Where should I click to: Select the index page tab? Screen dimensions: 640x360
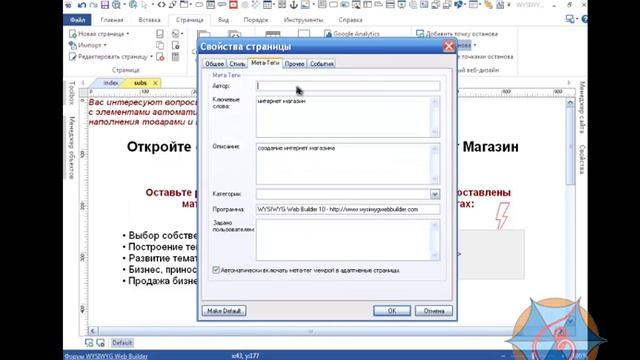(x=111, y=83)
